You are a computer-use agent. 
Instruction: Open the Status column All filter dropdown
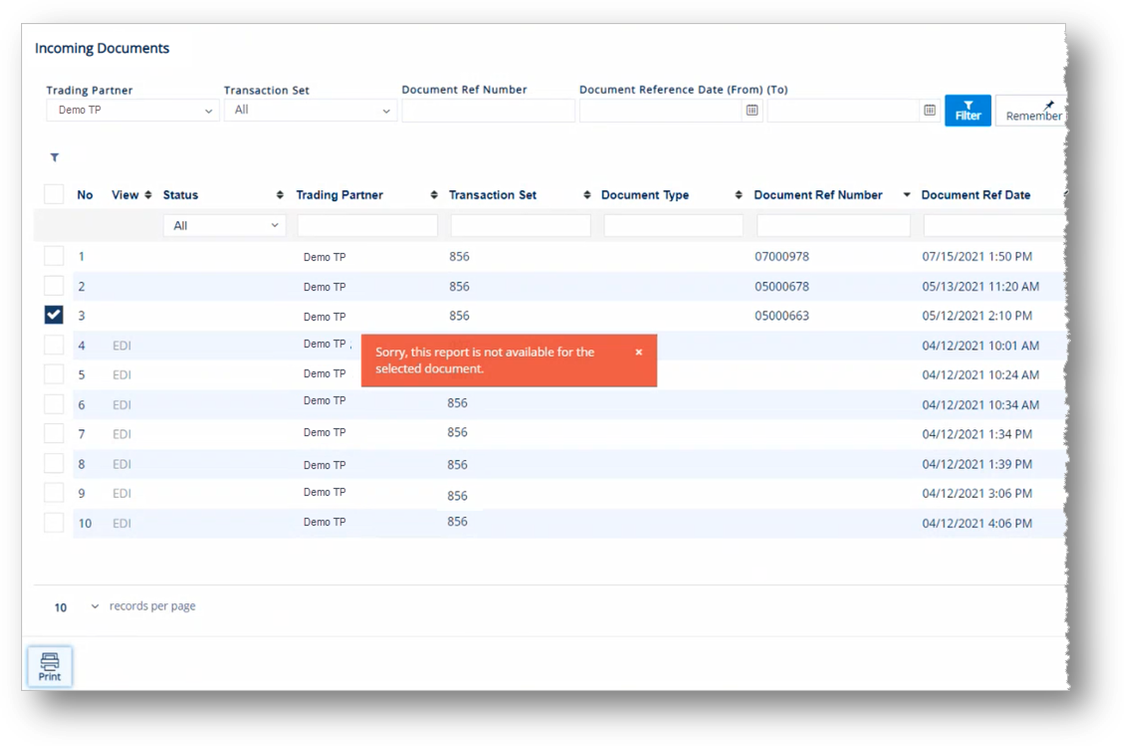tap(224, 226)
